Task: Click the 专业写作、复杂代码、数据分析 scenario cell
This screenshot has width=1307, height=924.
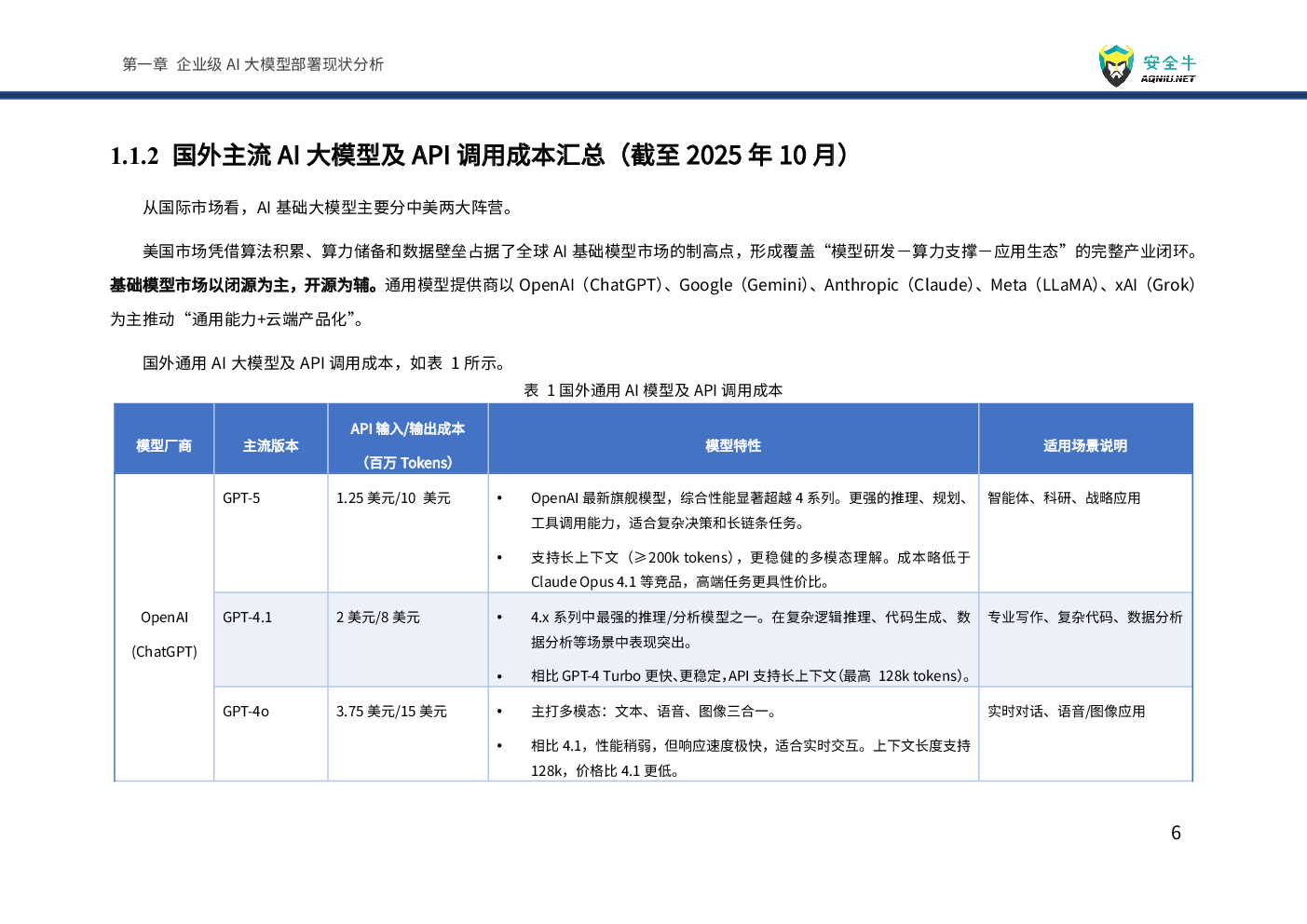Action: [x=1084, y=618]
